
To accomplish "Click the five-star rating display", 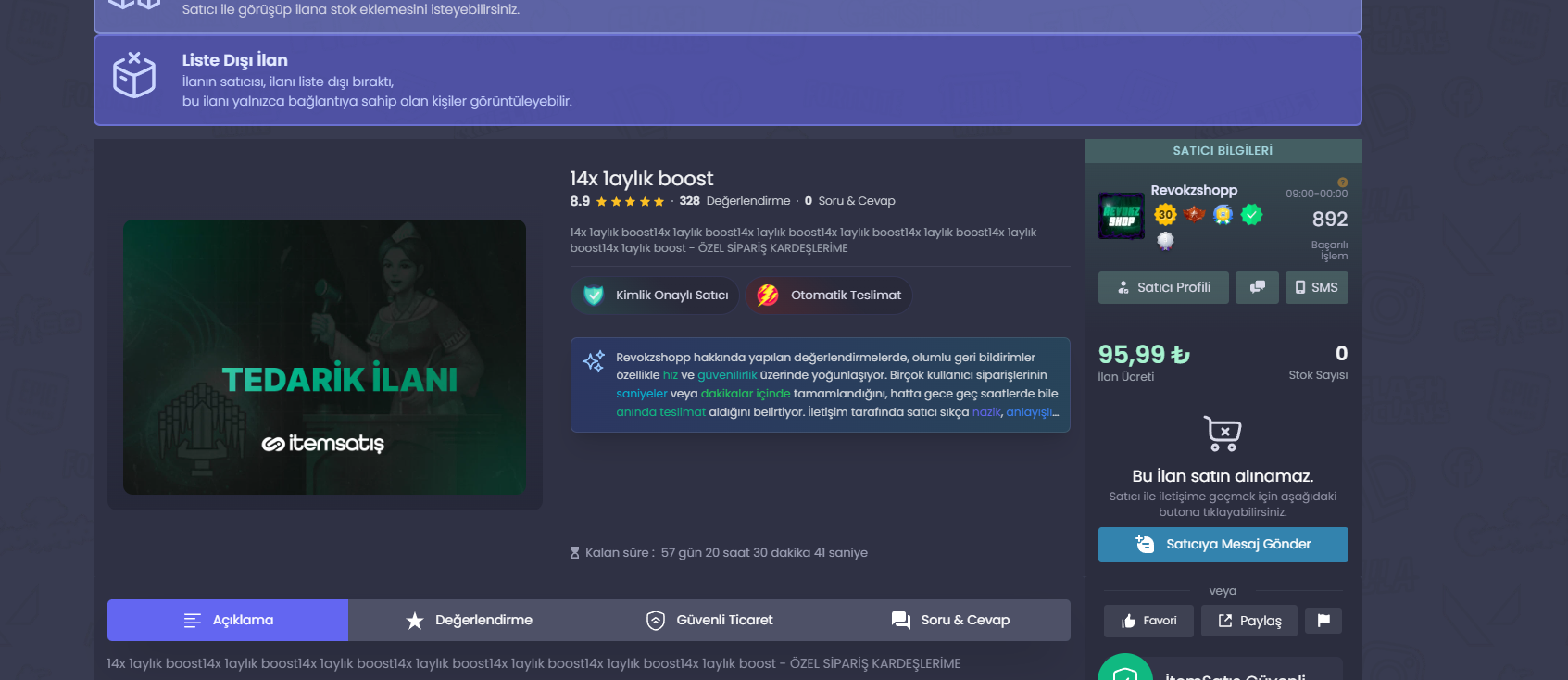I will tap(631, 202).
